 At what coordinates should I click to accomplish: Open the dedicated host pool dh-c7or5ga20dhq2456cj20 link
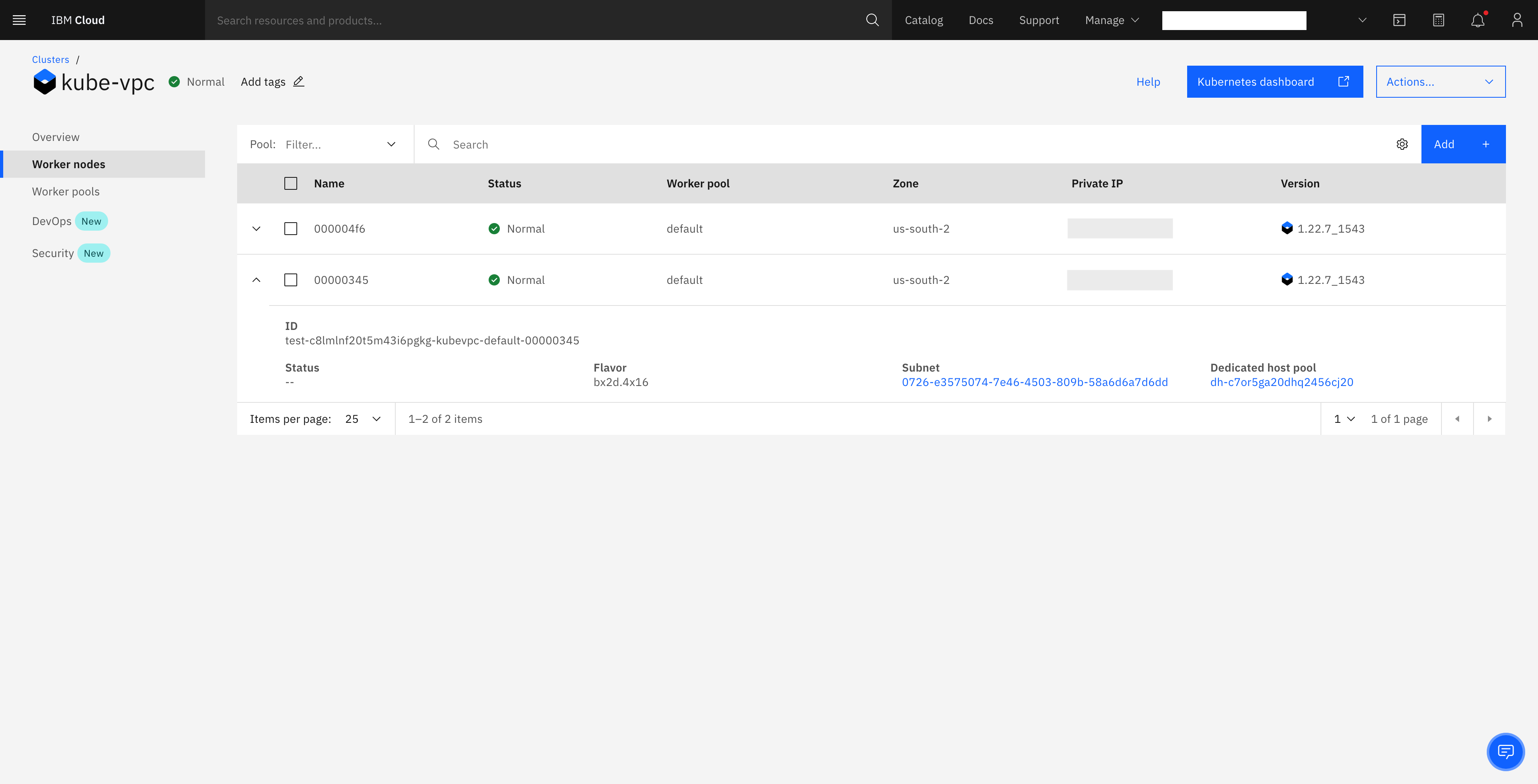1282,382
